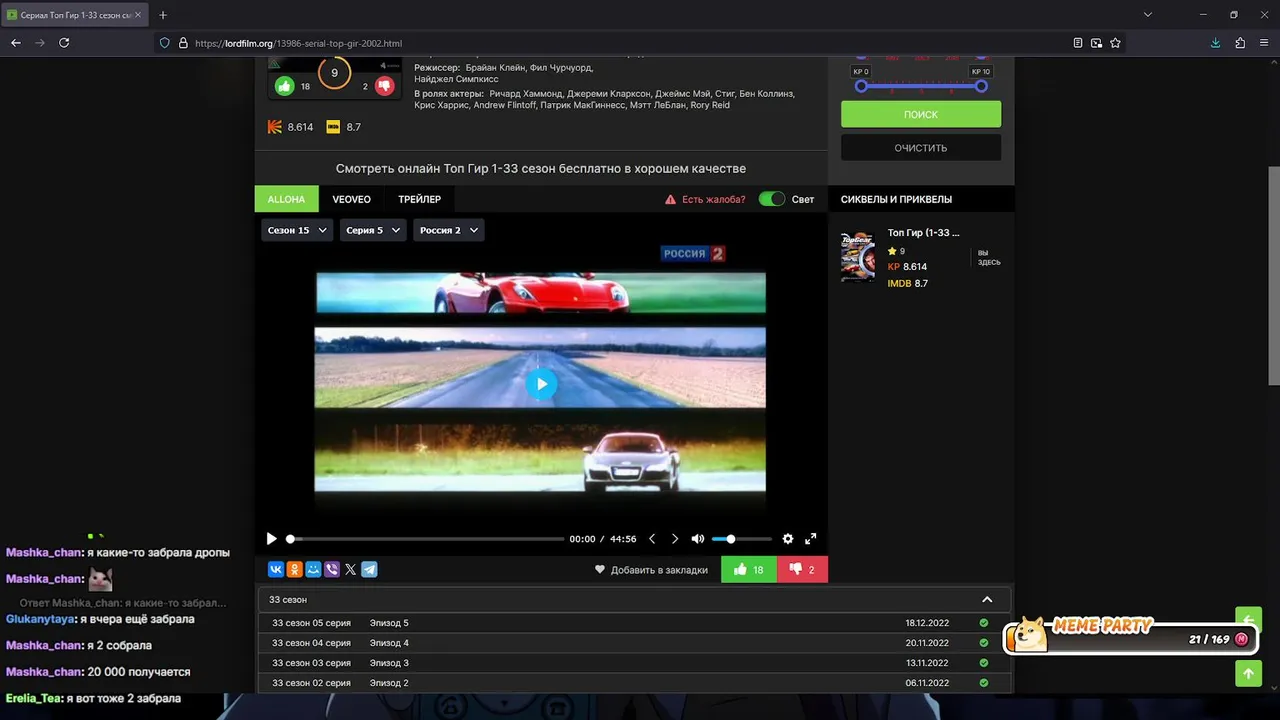1280x720 pixels.
Task: Click the Meme Party overlay widget
Action: [x=1129, y=636]
